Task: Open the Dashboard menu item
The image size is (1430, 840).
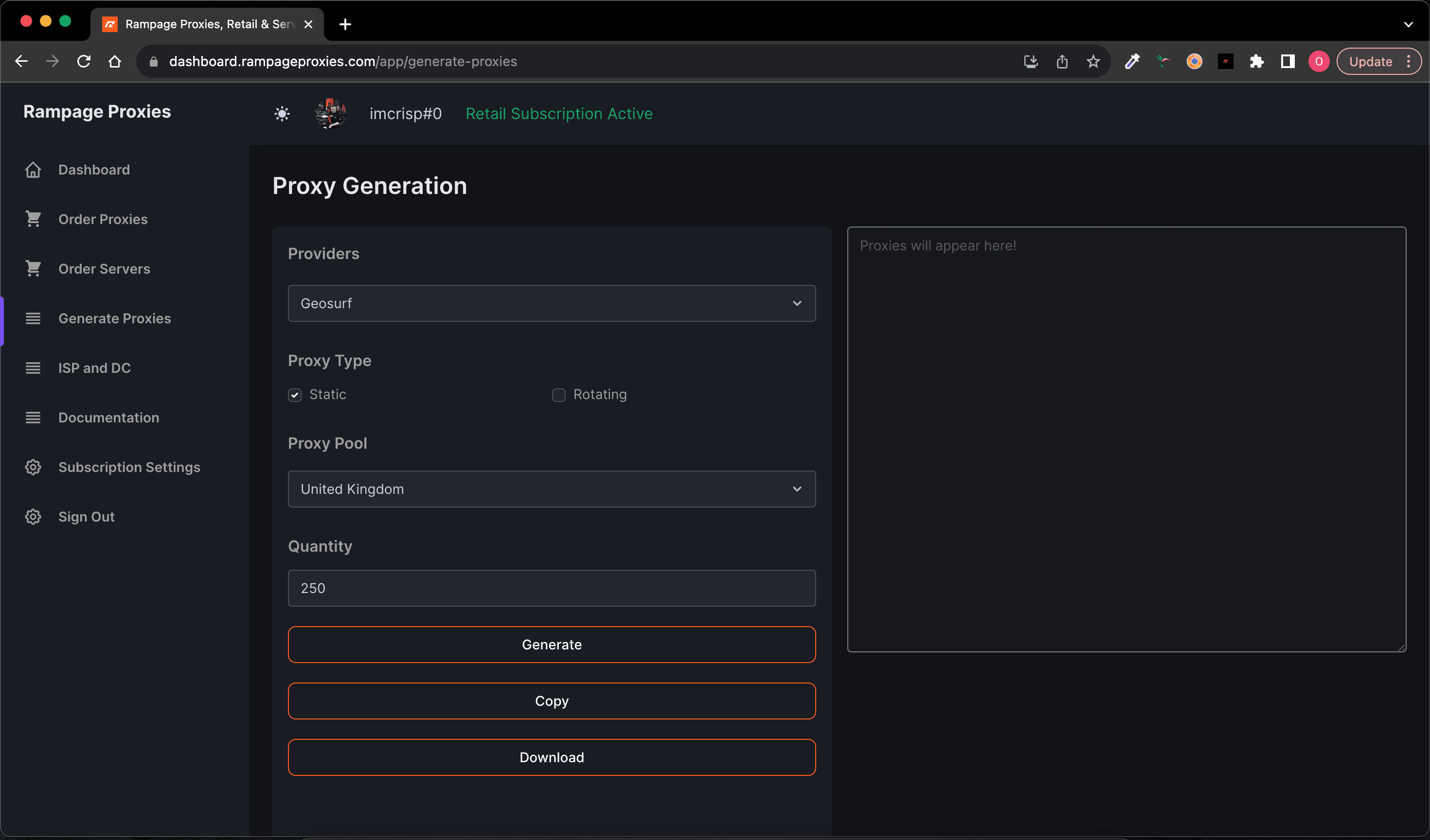Action: coord(93,170)
